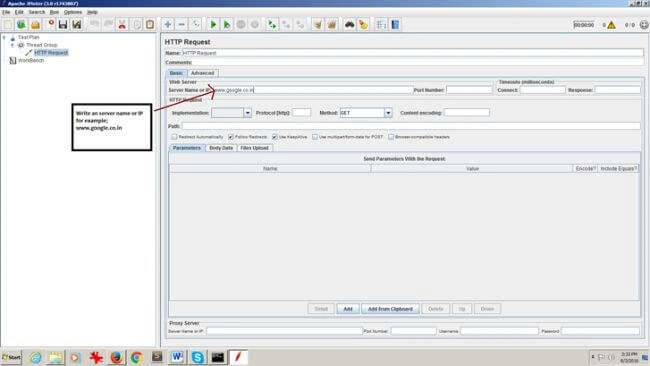Open Skype from the taskbar
The image size is (650, 366).
point(198,357)
